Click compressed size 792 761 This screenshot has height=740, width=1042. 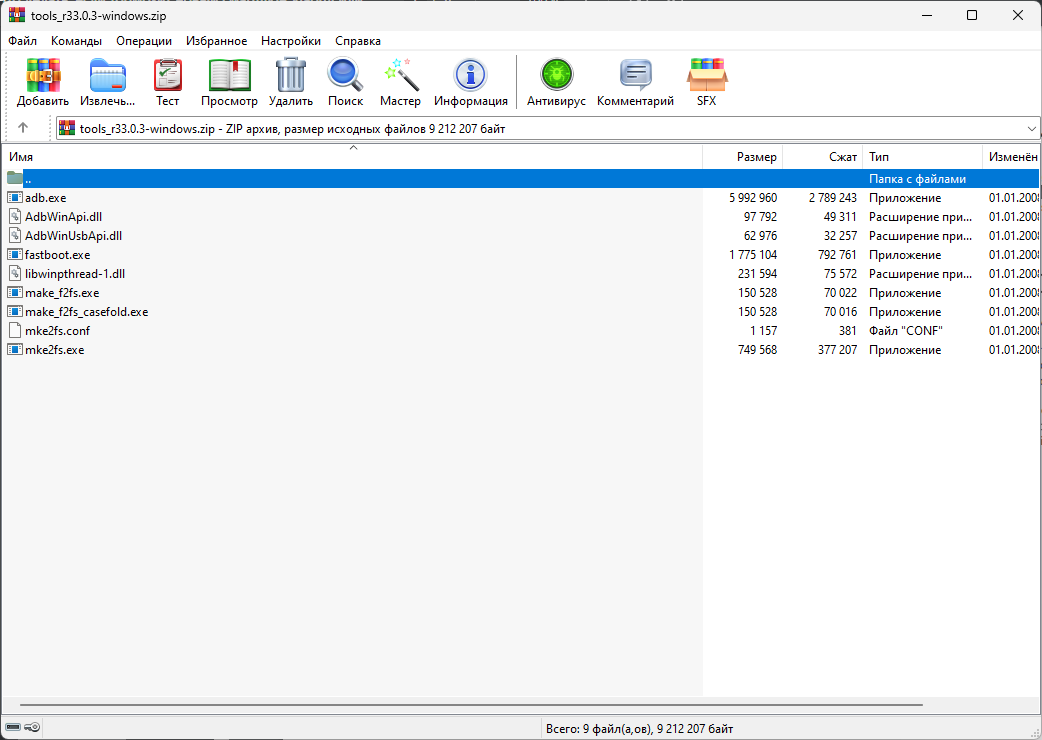837,254
